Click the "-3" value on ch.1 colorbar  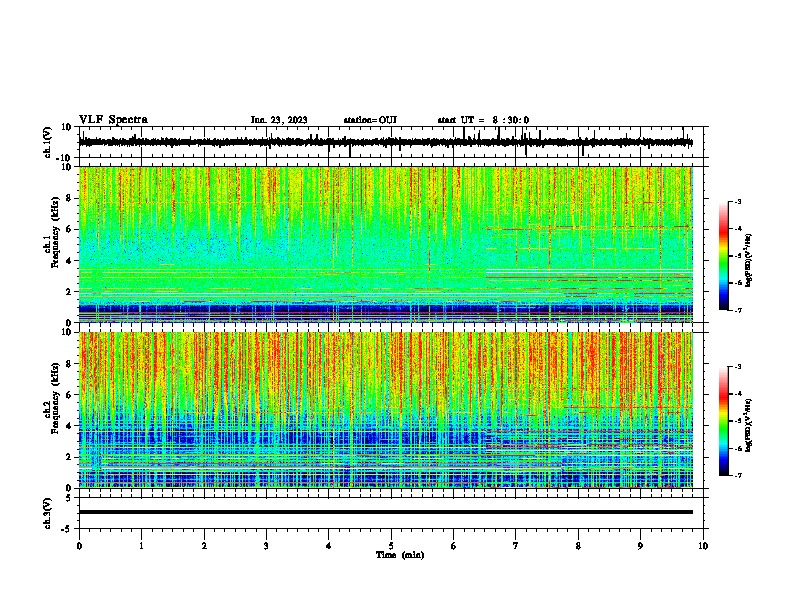[x=737, y=202]
